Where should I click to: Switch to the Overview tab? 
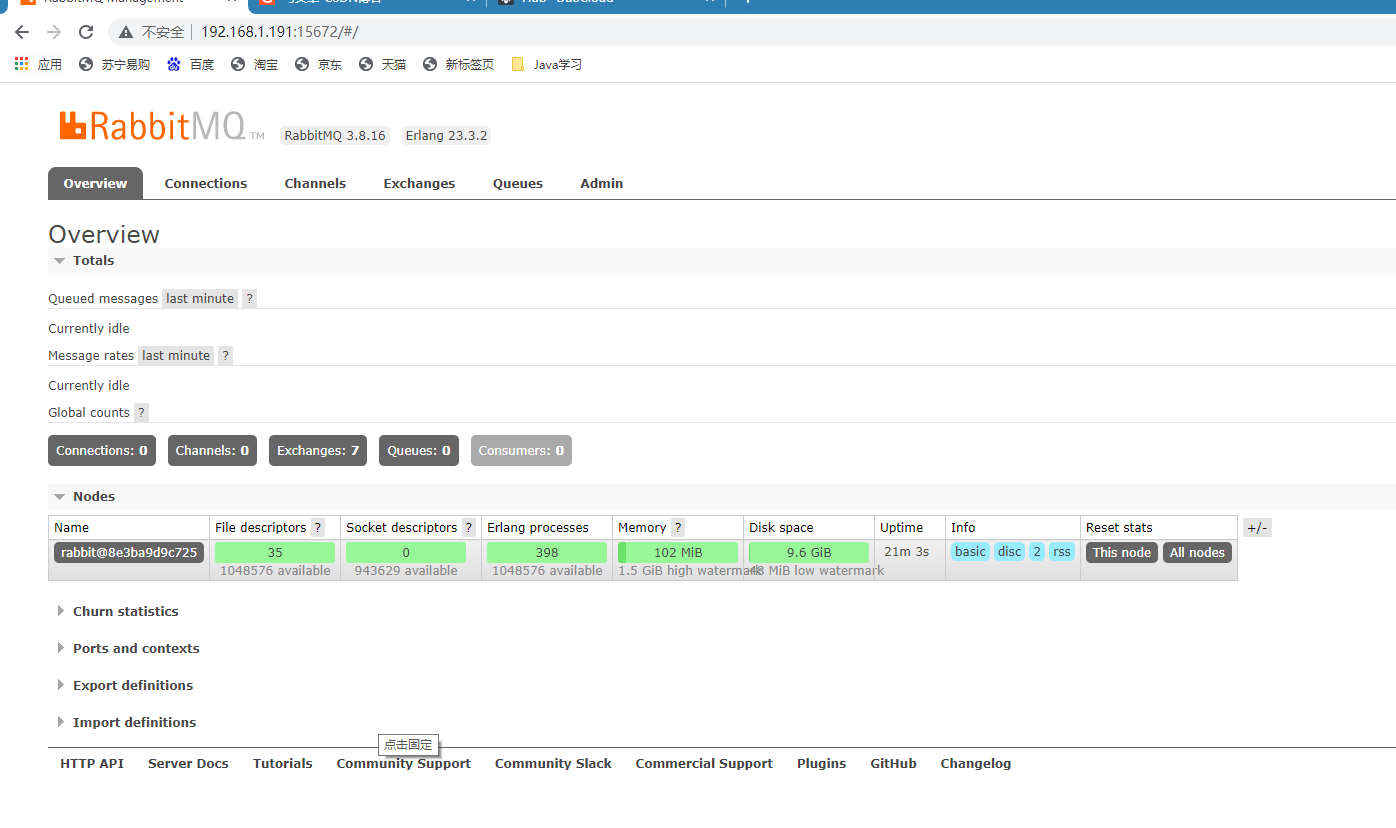coord(95,183)
